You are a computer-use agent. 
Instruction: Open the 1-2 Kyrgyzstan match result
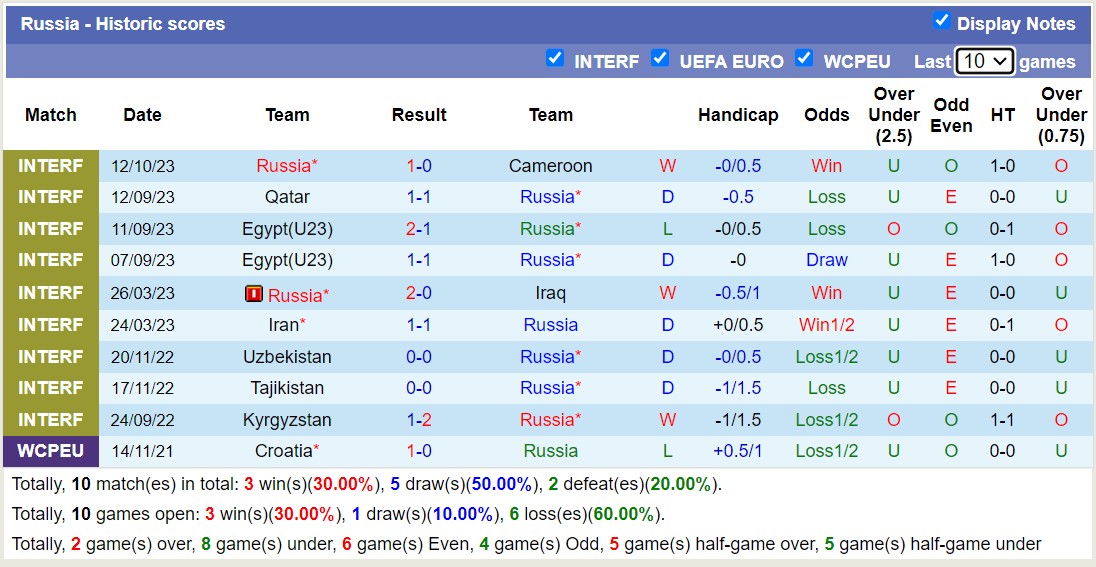pos(418,420)
